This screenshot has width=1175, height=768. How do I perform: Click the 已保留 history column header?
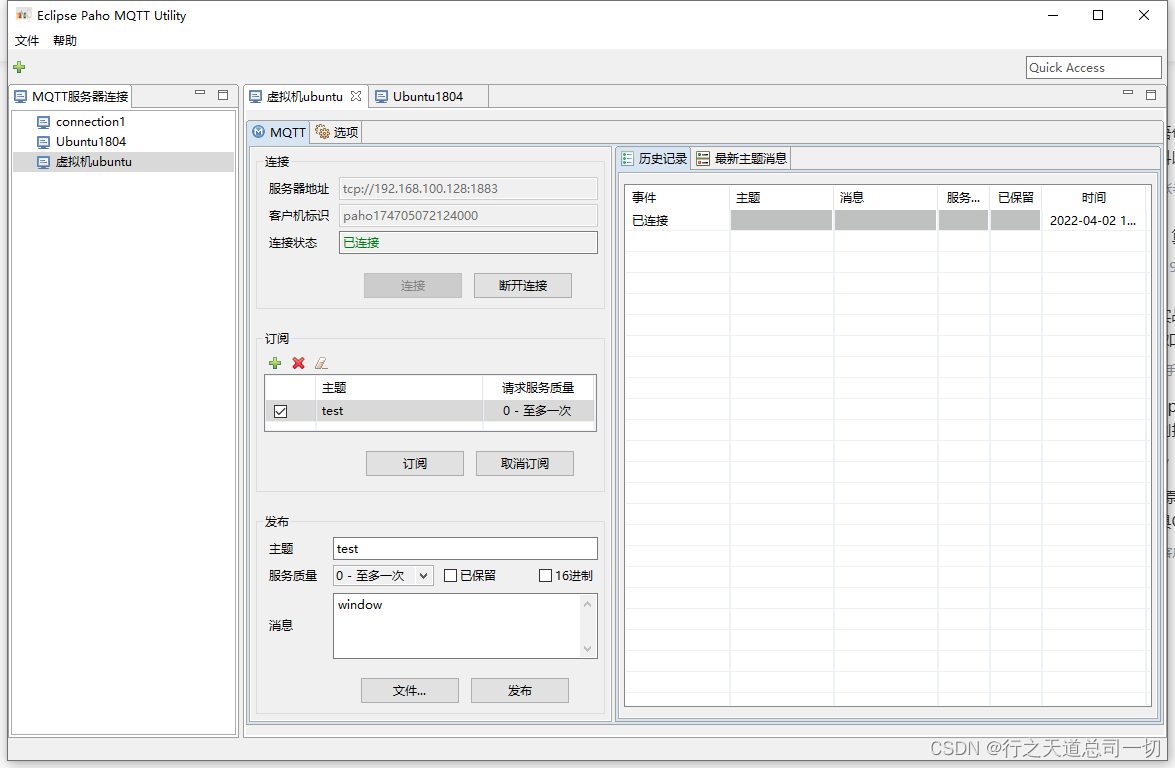(x=1015, y=198)
